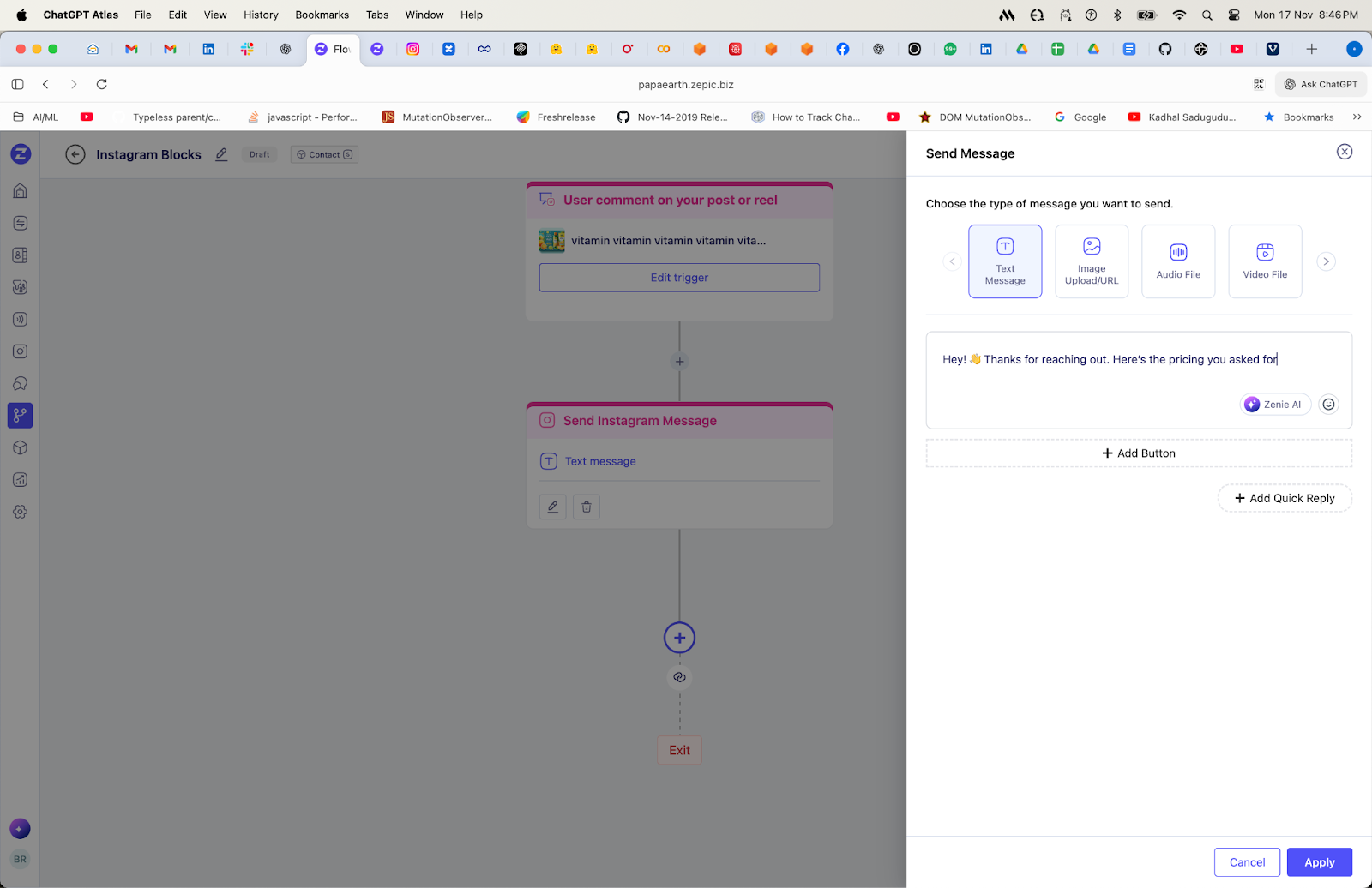
Task: Rename flow with pencil next to Instagram Blocks
Action: tap(221, 154)
